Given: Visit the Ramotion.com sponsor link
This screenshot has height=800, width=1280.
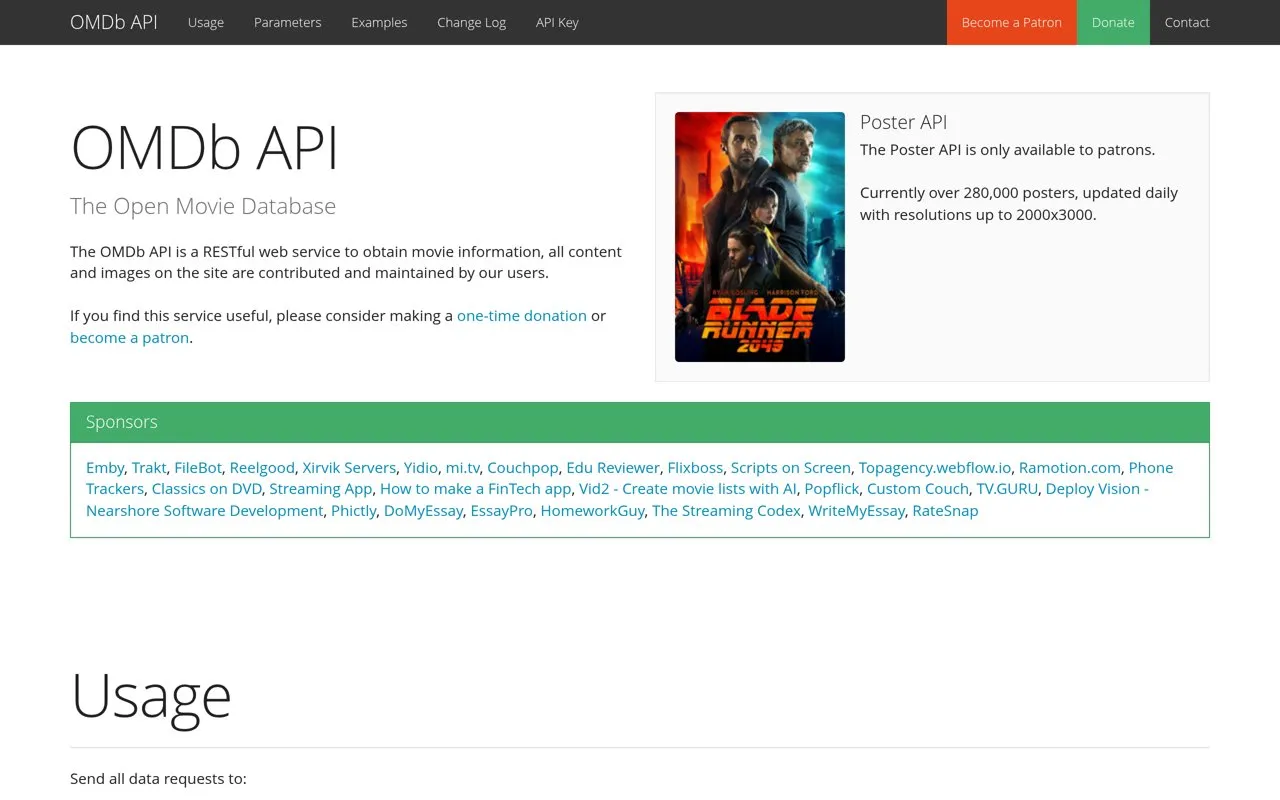Looking at the screenshot, I should click(1070, 468).
